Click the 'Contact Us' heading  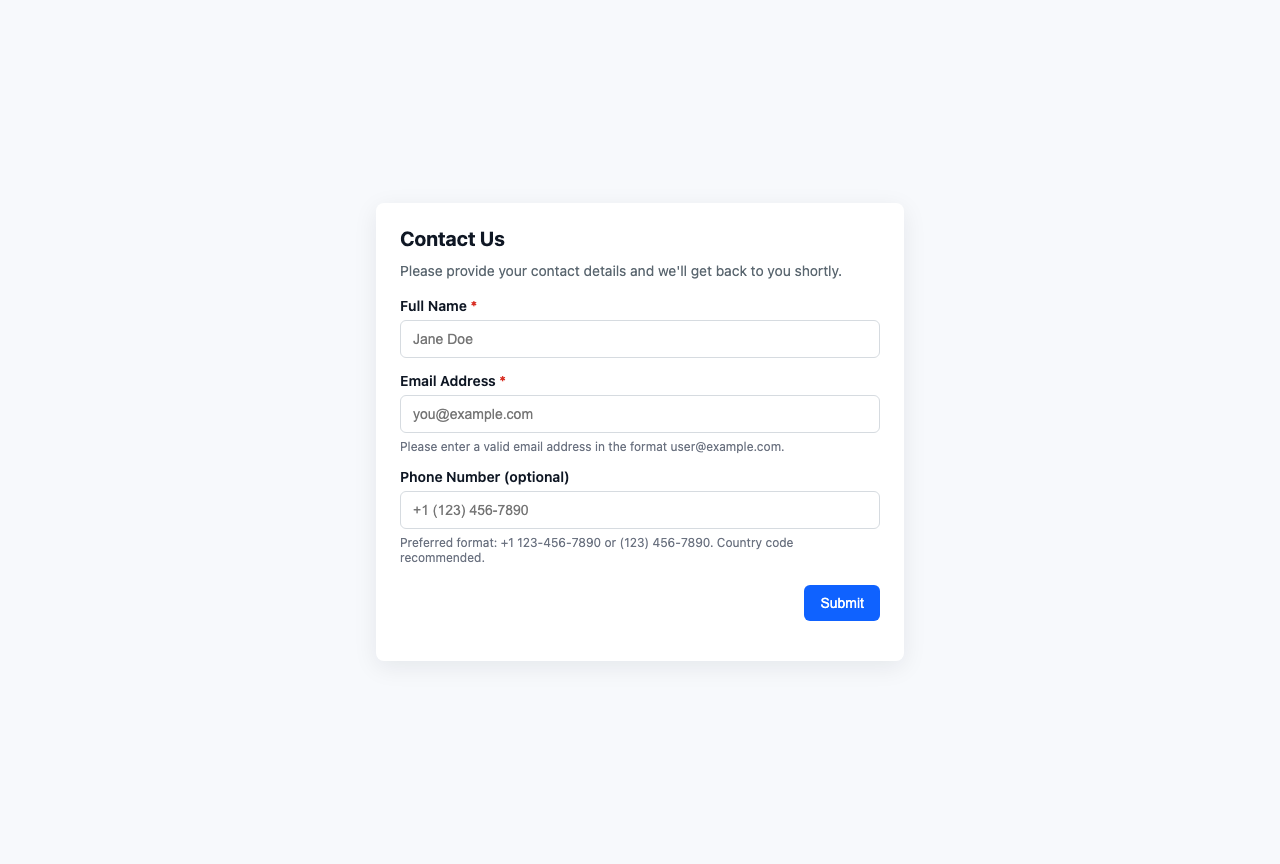(452, 239)
